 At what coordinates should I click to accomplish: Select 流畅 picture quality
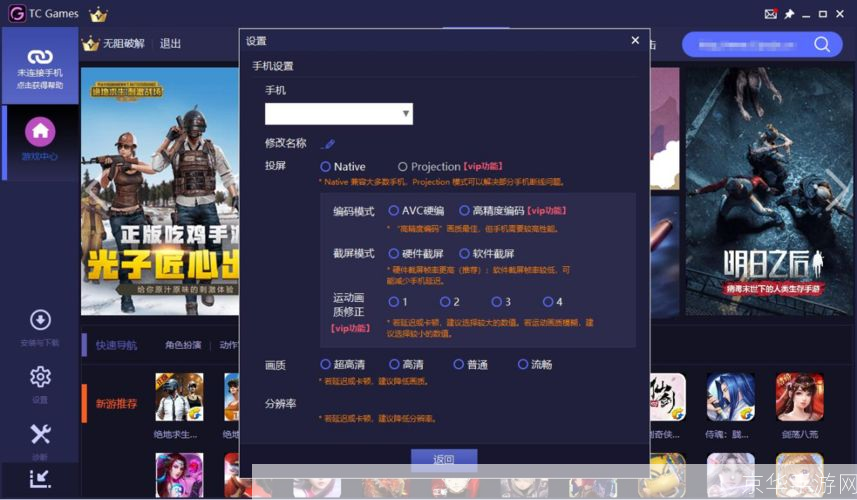523,364
